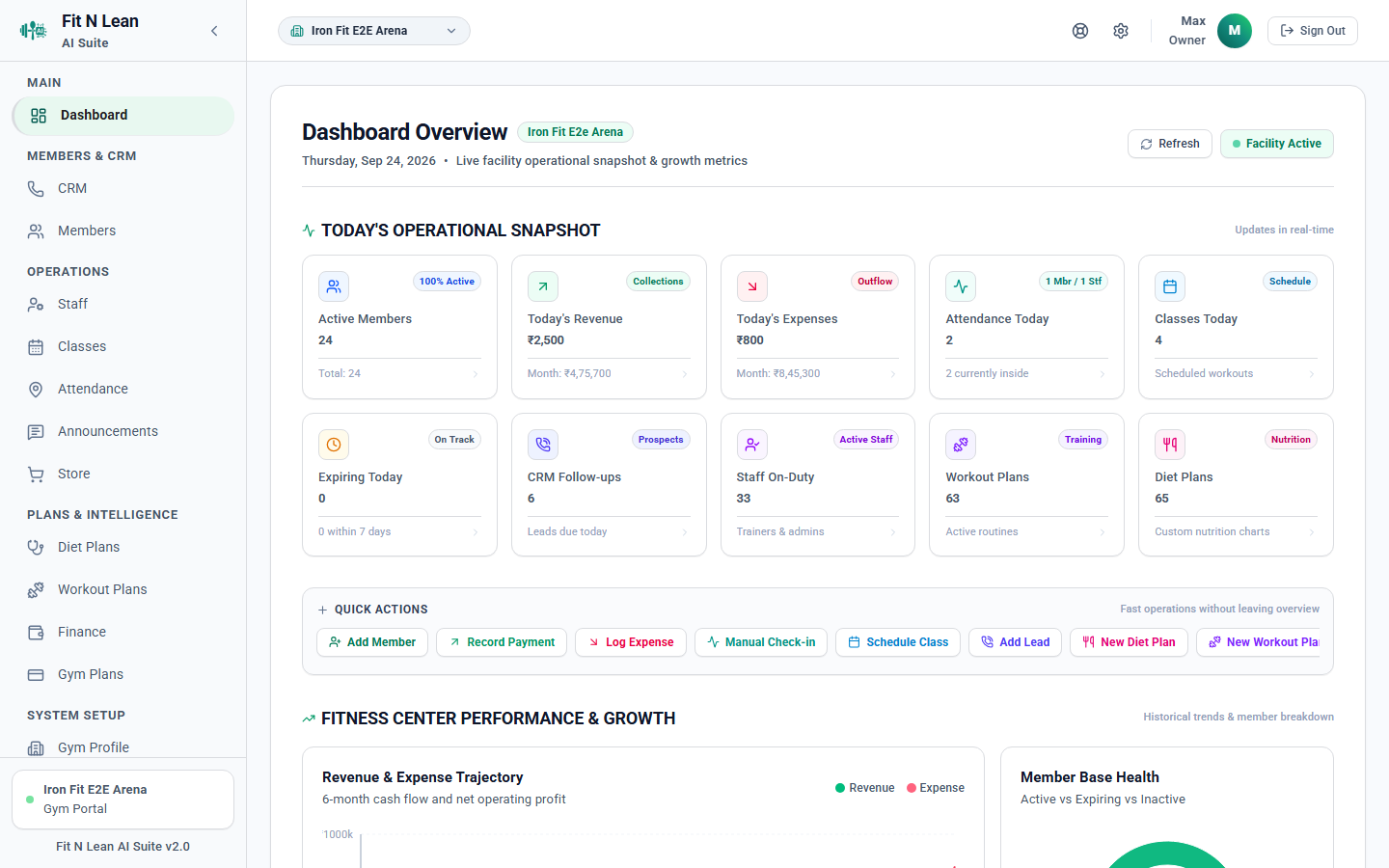Go to Diet Plans in sidebar

click(x=123, y=548)
